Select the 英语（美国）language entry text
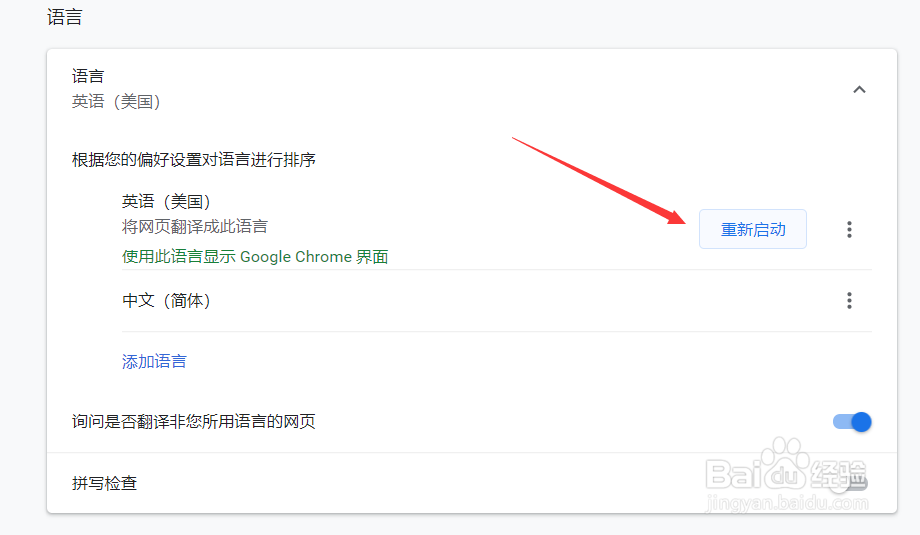 [x=166, y=201]
